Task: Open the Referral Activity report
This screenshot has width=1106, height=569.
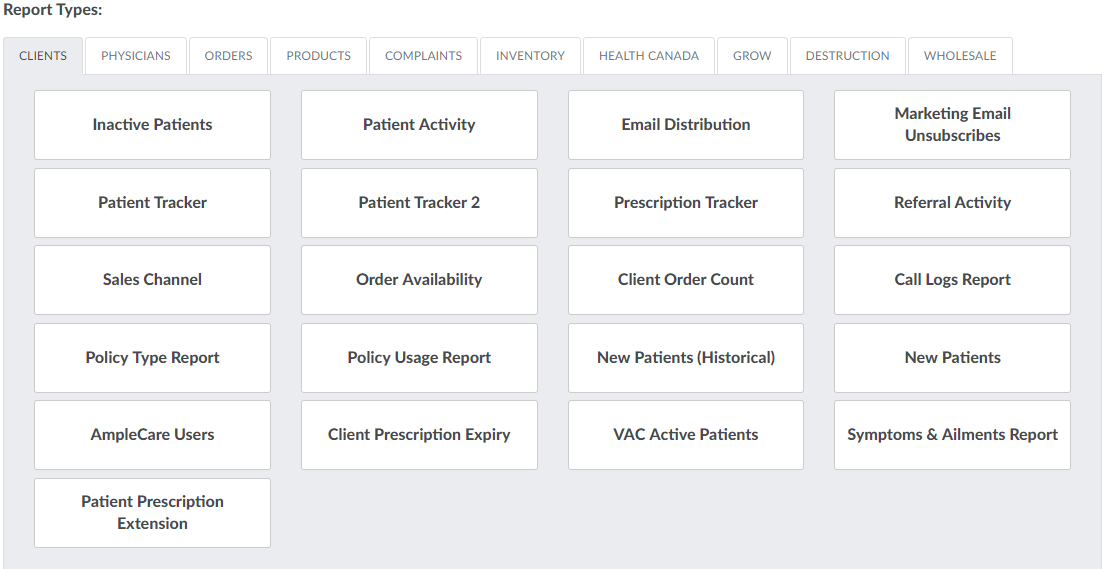Action: pyautogui.click(x=952, y=203)
